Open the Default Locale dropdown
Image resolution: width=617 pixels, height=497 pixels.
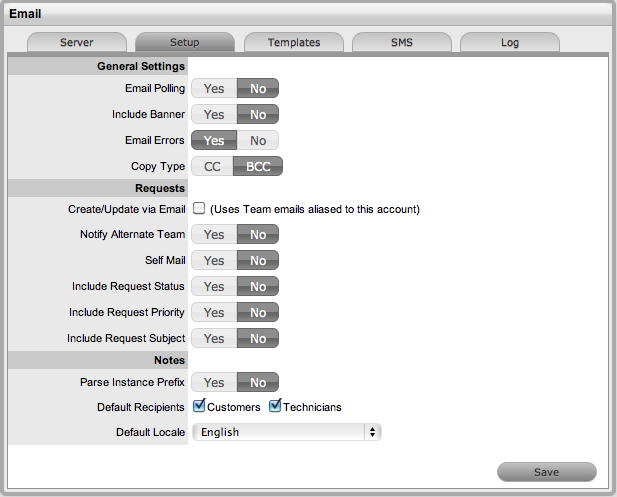(287, 433)
